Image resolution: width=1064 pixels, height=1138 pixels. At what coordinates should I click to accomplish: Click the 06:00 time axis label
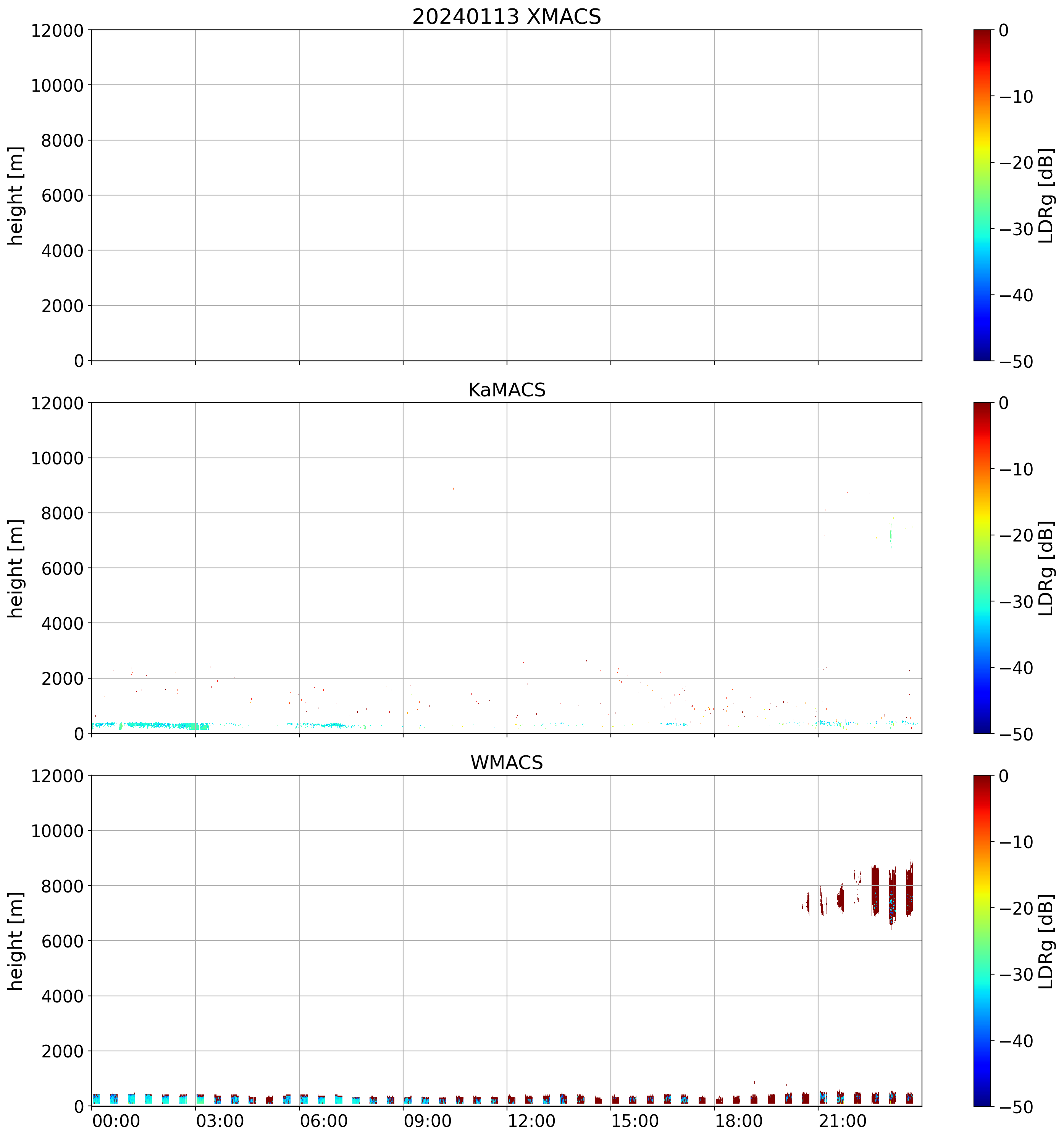[323, 1121]
